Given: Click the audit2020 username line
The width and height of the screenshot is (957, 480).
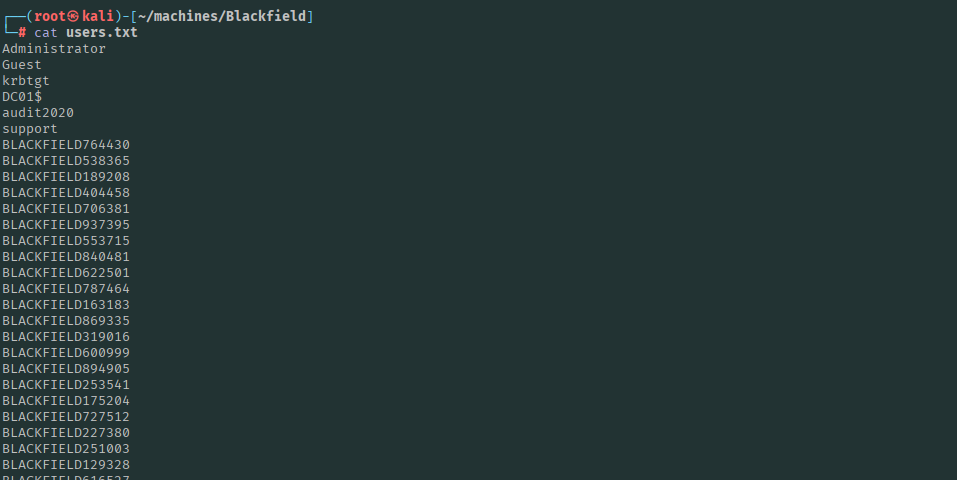Looking at the screenshot, I should click(37, 113).
